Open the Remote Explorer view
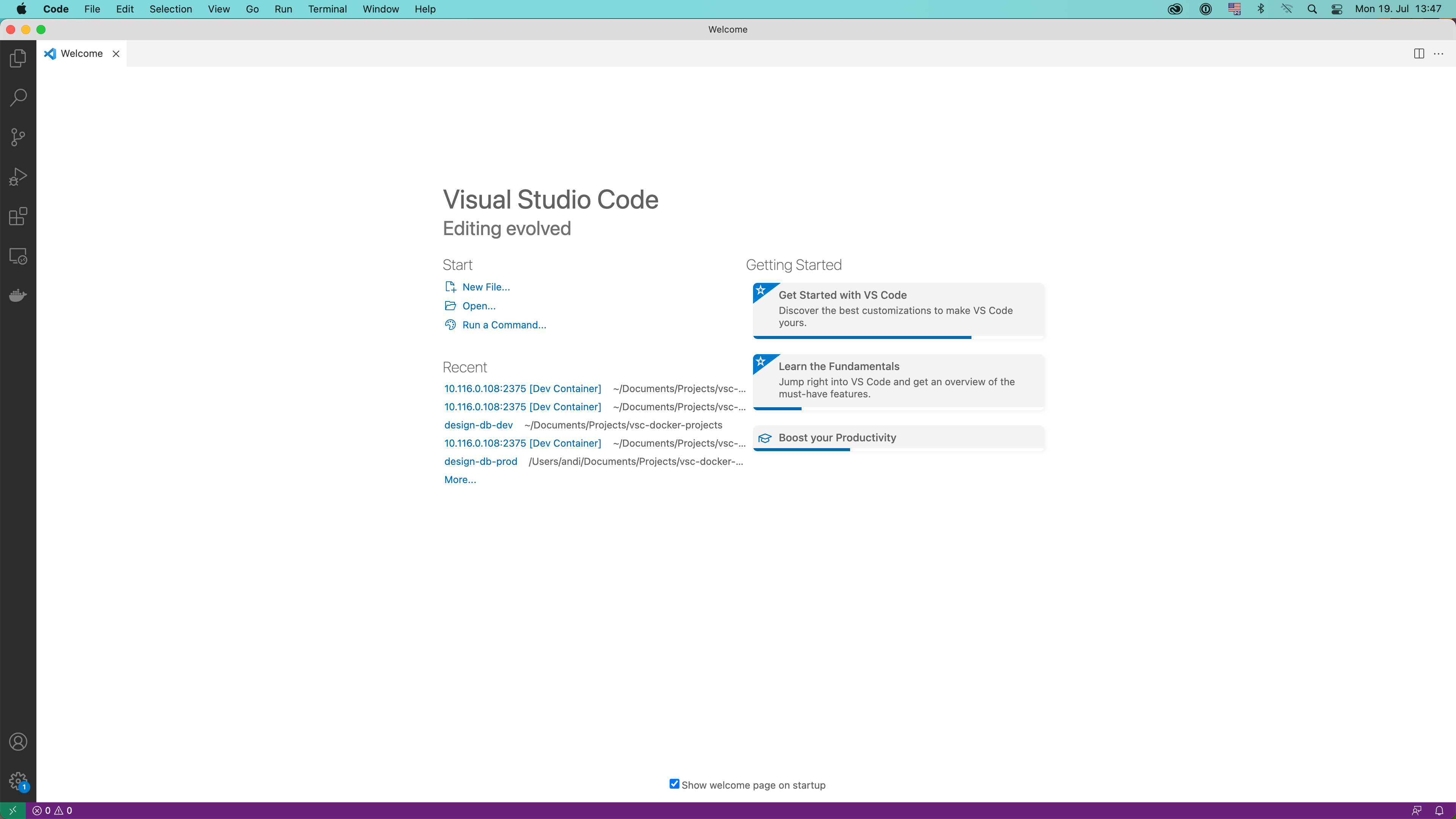The width and height of the screenshot is (1456, 819). (x=17, y=256)
